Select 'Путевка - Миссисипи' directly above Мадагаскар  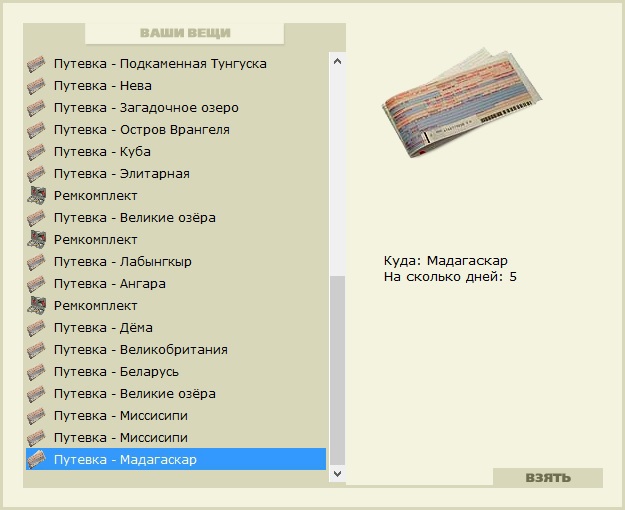point(176,437)
